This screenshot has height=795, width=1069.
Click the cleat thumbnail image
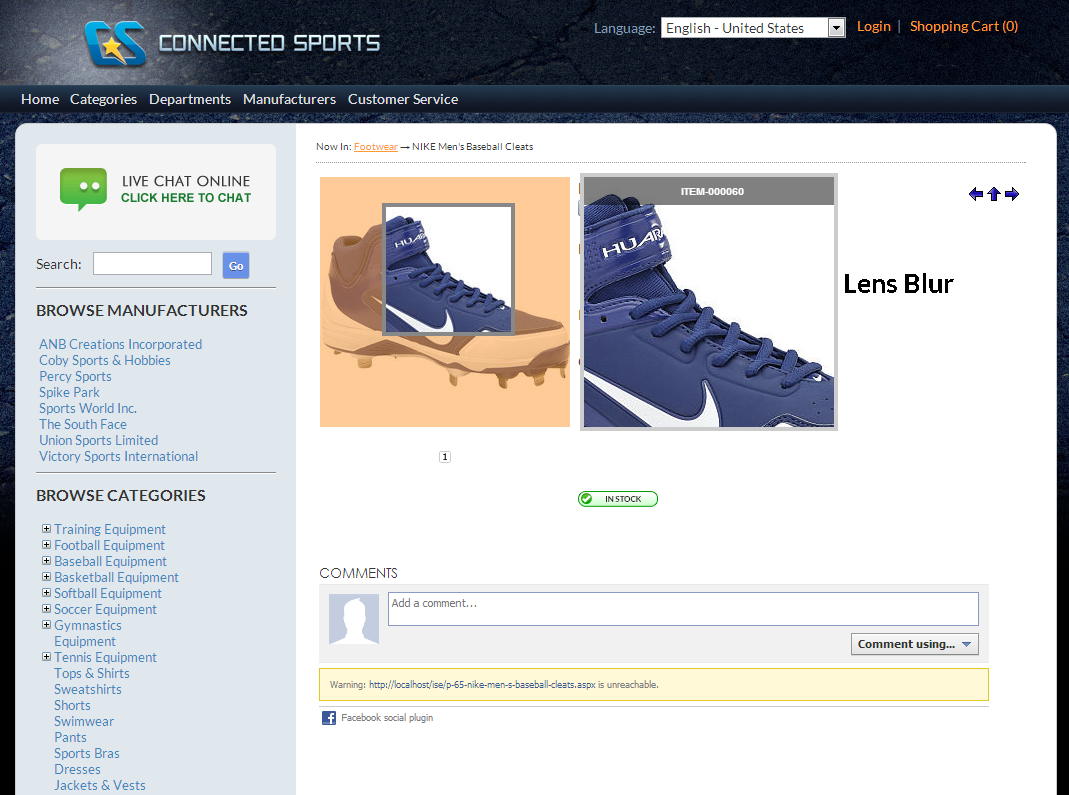pyautogui.click(x=445, y=302)
